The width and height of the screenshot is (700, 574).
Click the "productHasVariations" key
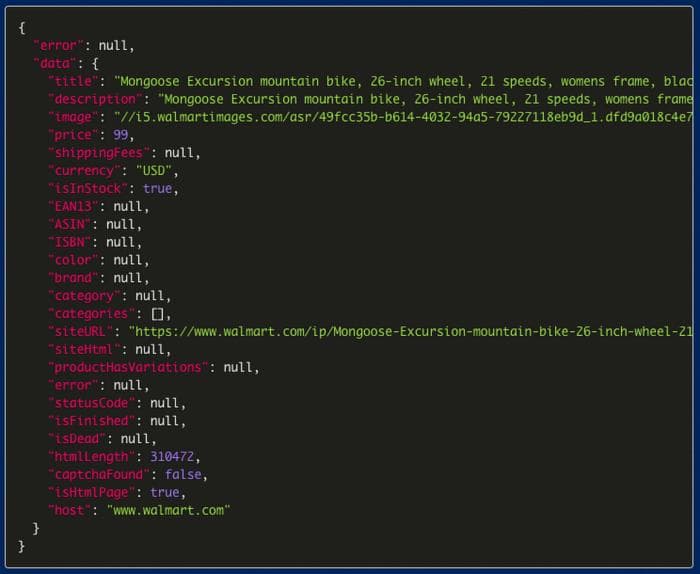130,368
